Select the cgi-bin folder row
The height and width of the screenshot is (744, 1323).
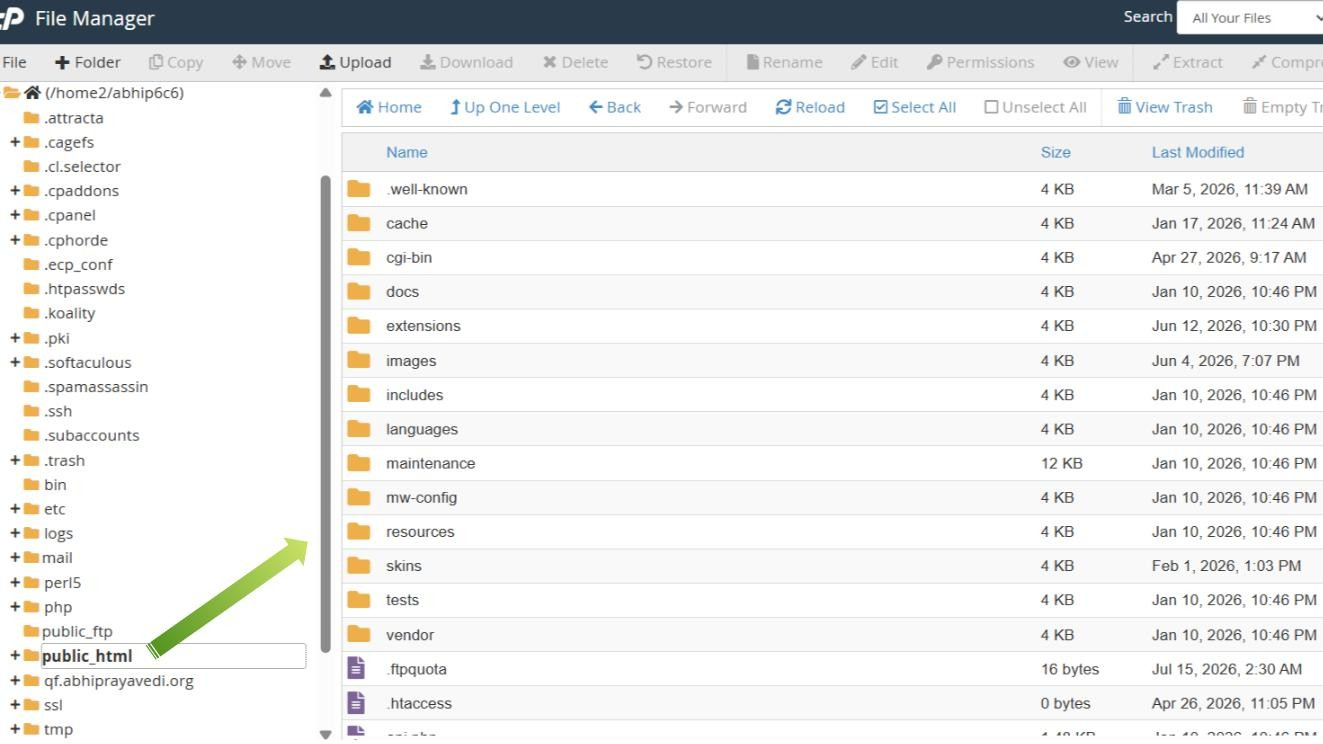tap(832, 257)
